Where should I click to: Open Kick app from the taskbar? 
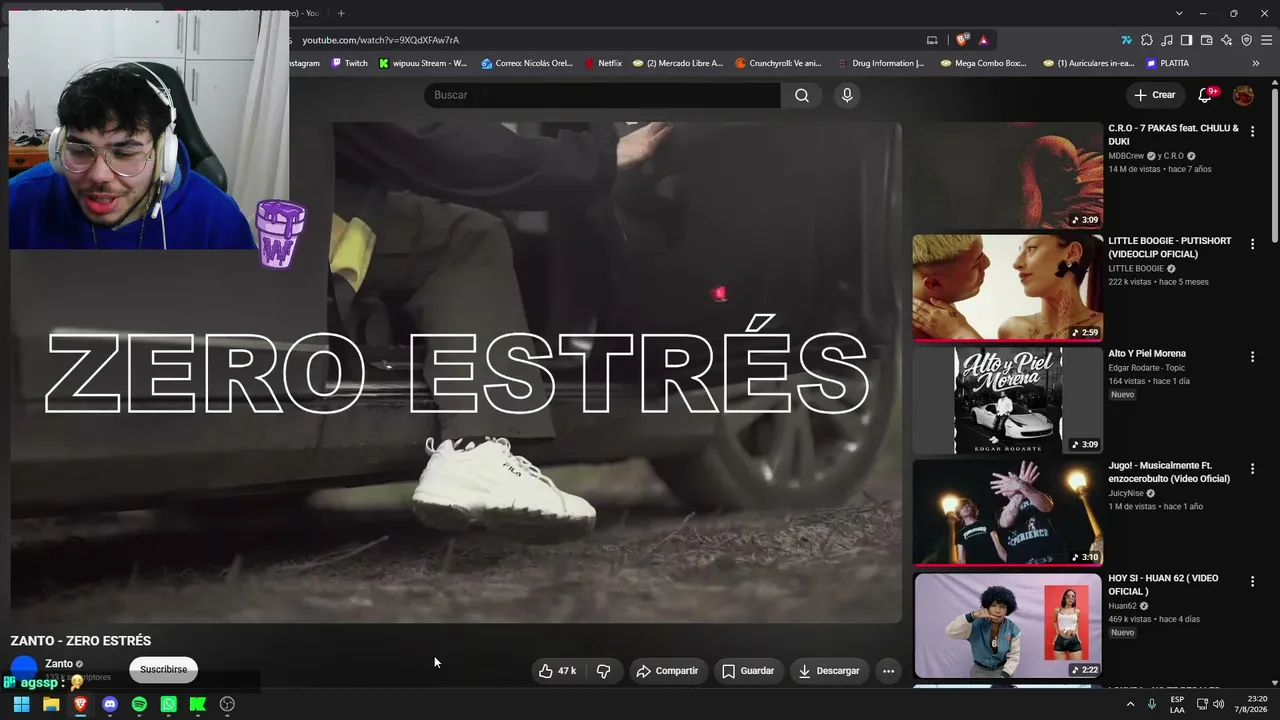pyautogui.click(x=198, y=704)
